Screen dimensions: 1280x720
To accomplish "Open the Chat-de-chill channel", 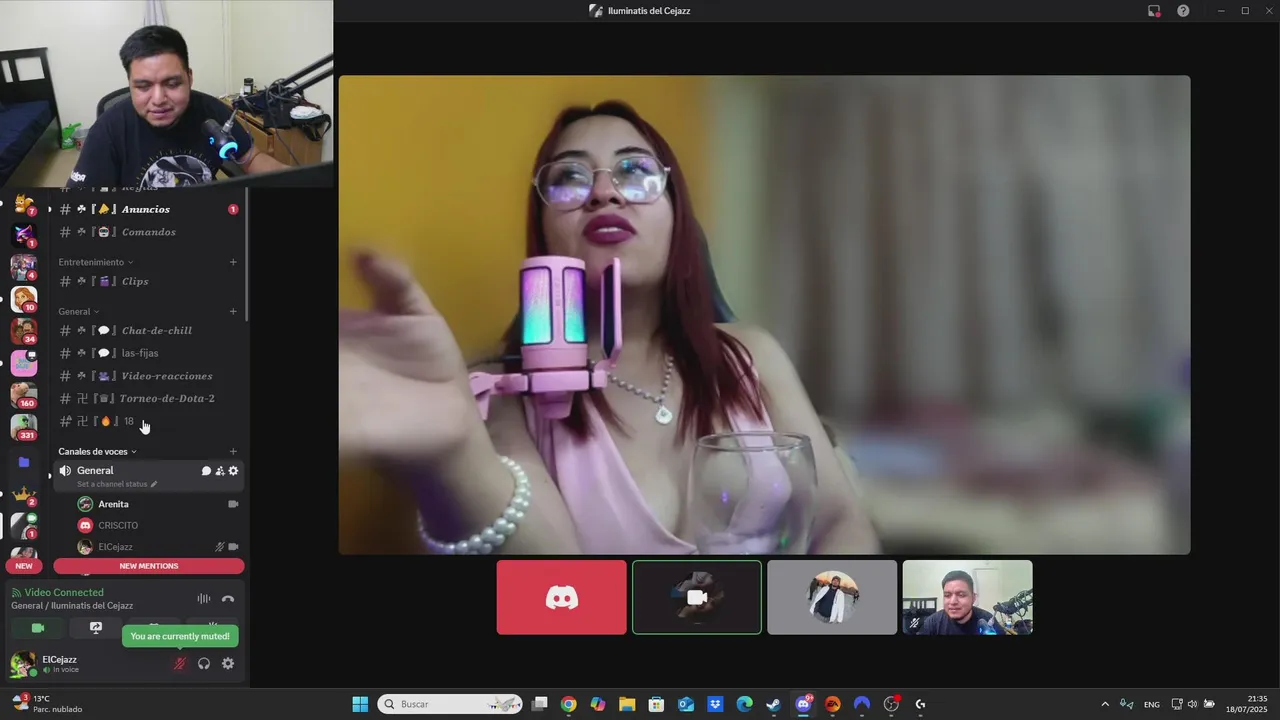I will pyautogui.click(x=148, y=331).
